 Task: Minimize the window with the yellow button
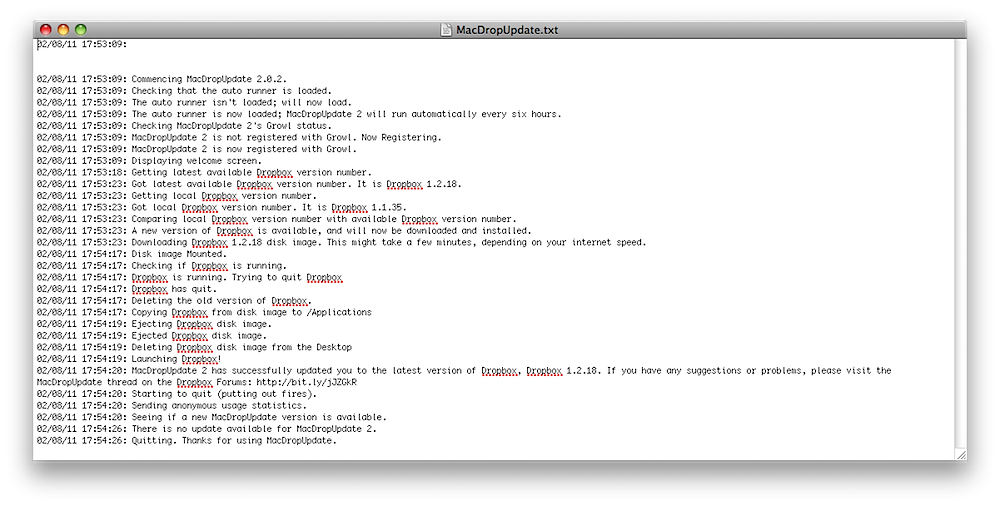[x=63, y=29]
